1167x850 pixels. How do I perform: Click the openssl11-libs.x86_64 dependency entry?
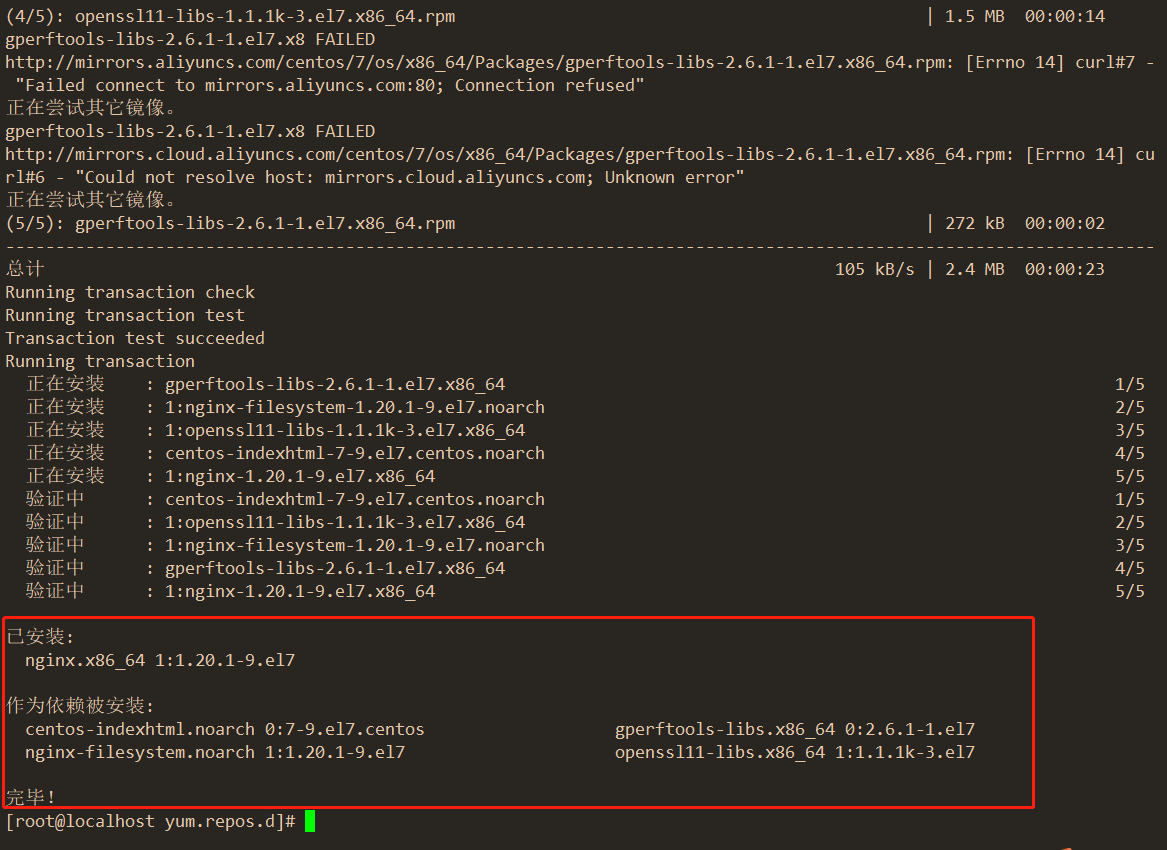tap(795, 752)
